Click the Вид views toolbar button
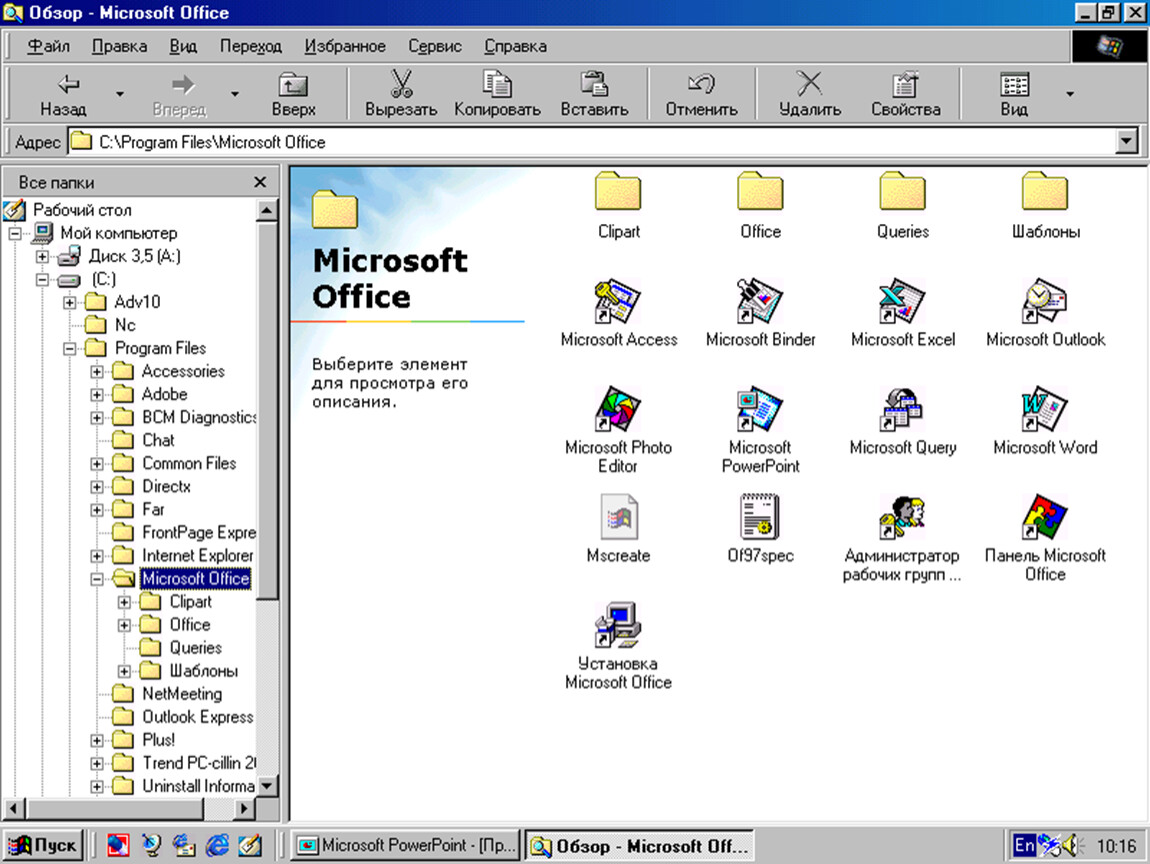This screenshot has height=864, width=1150. pyautogui.click(x=1014, y=95)
